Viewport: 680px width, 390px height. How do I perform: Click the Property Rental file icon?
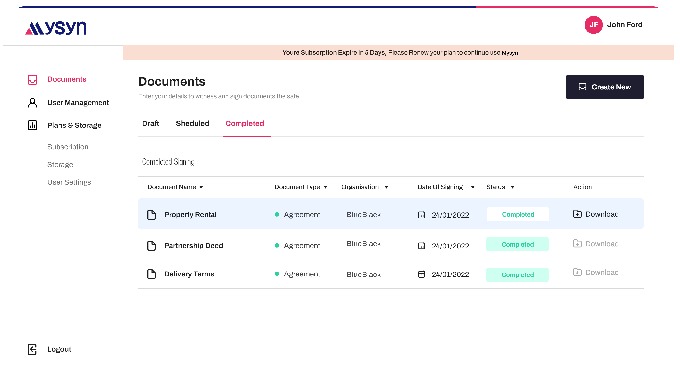151,215
